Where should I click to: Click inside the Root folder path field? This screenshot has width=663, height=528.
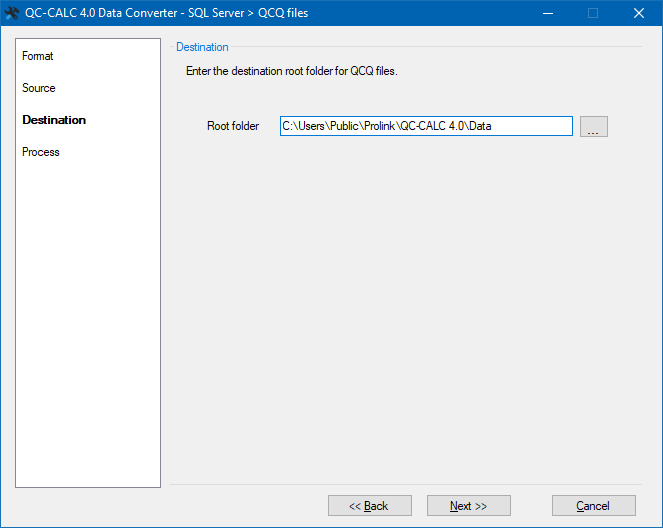tap(426, 126)
